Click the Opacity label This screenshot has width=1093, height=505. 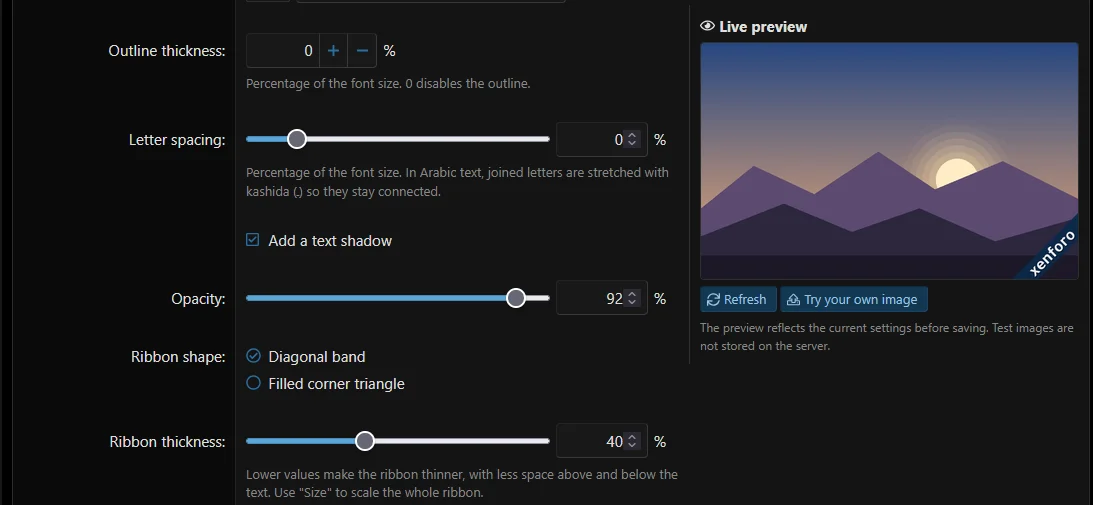[x=199, y=299]
